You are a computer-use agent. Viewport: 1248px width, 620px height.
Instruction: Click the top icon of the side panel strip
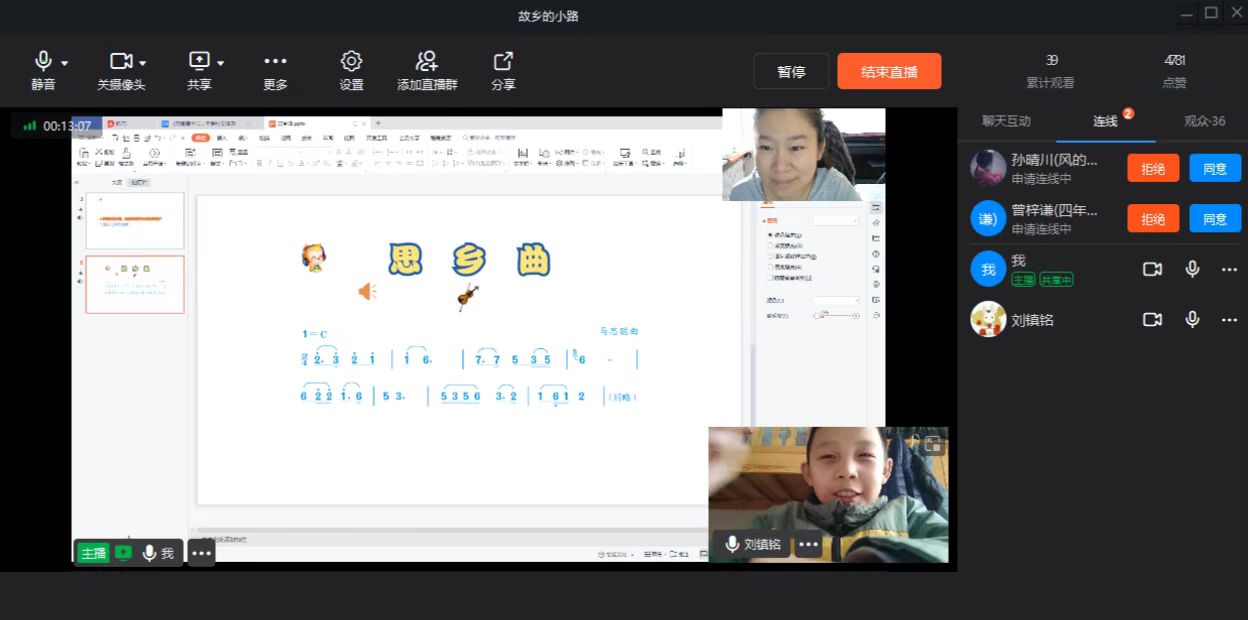click(876, 206)
